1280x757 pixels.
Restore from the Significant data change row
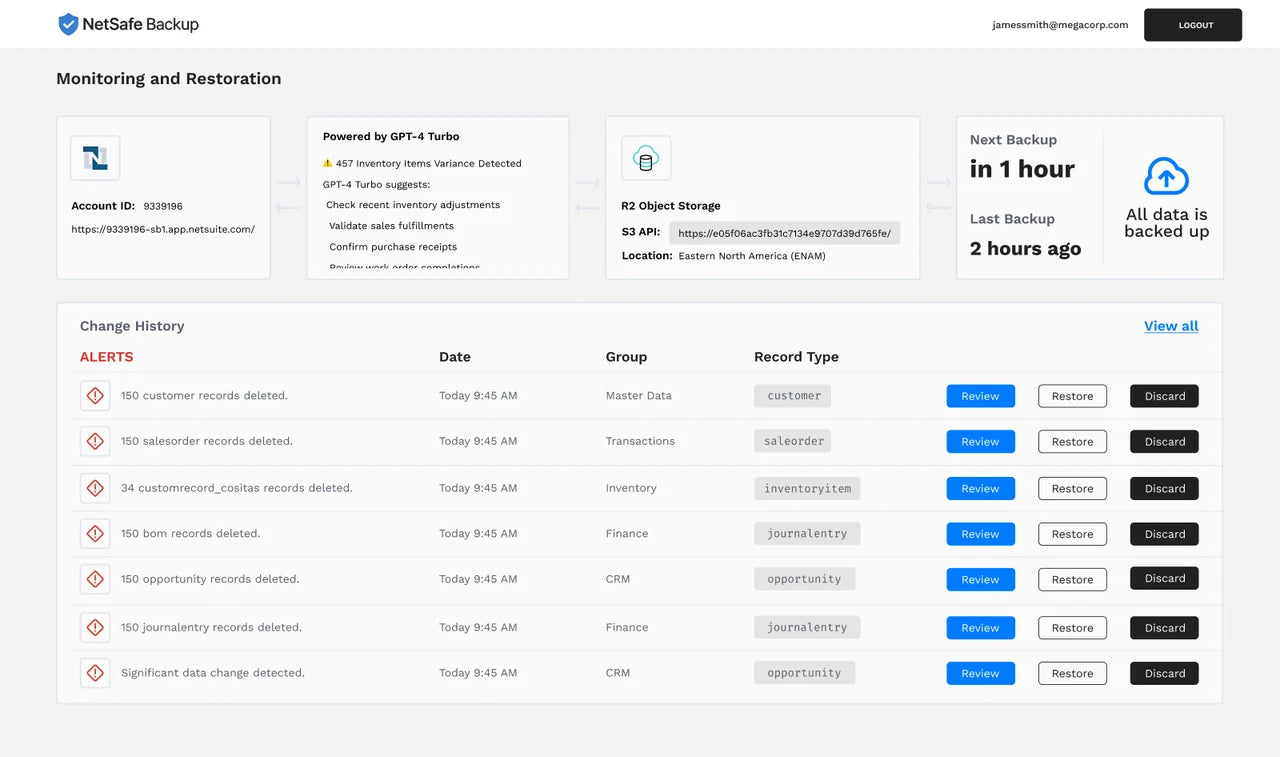point(1072,673)
